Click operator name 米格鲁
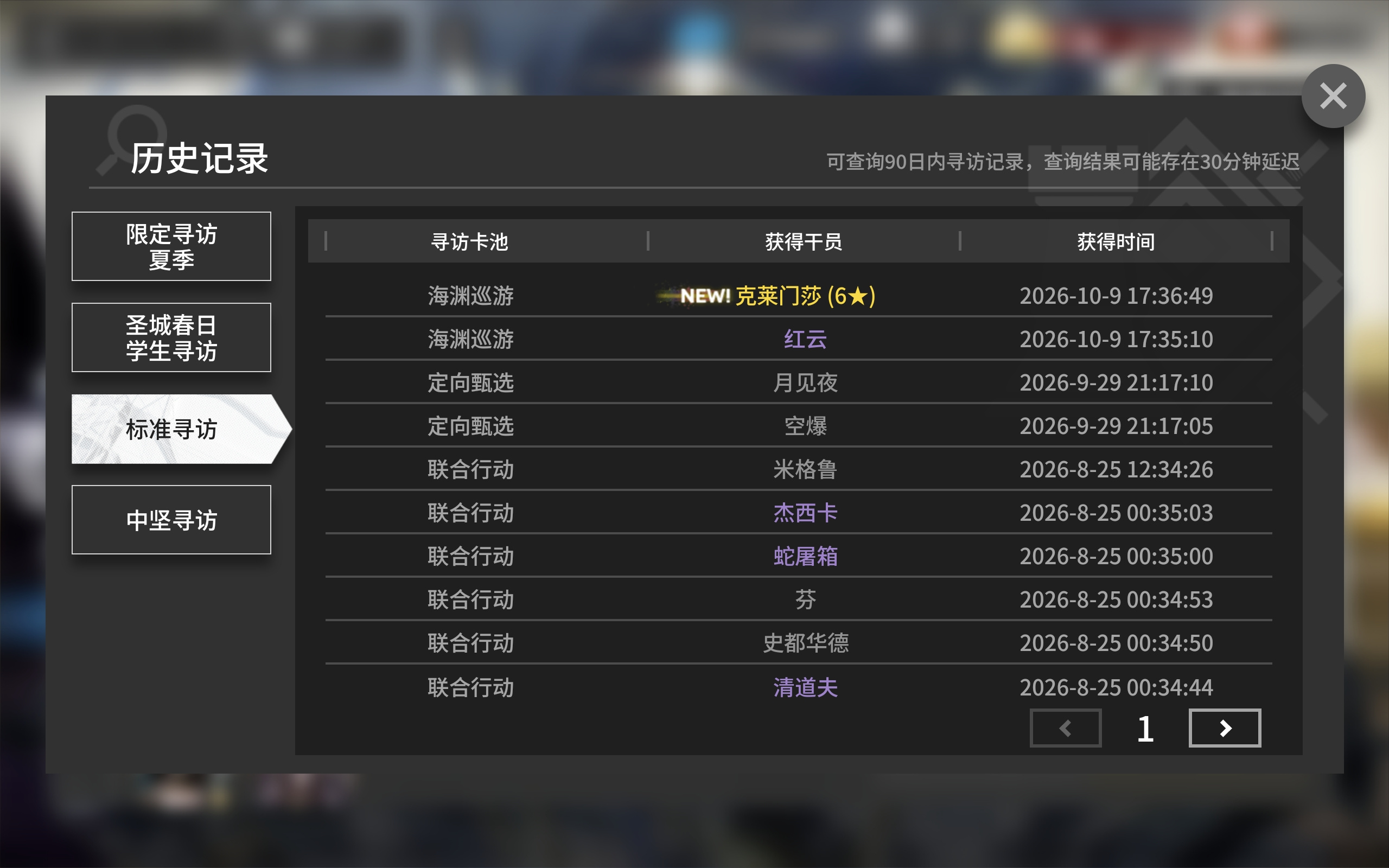1389x868 pixels. (805, 470)
